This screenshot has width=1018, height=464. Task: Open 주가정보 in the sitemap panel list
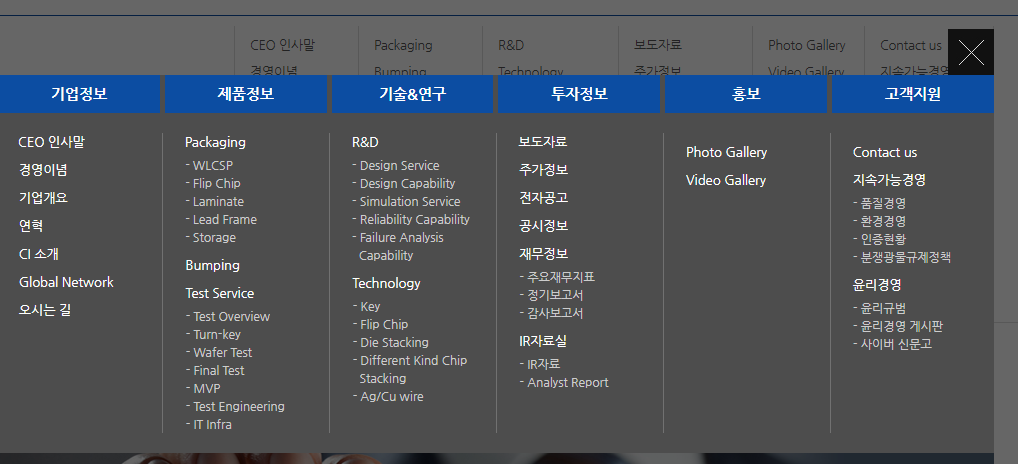[x=543, y=170]
